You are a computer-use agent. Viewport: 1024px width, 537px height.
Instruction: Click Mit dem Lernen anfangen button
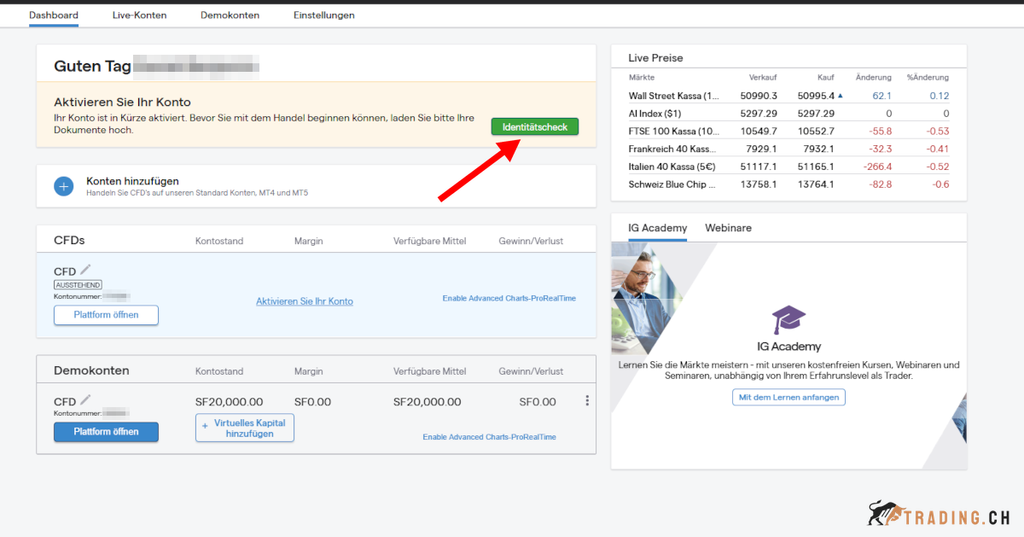coord(789,397)
